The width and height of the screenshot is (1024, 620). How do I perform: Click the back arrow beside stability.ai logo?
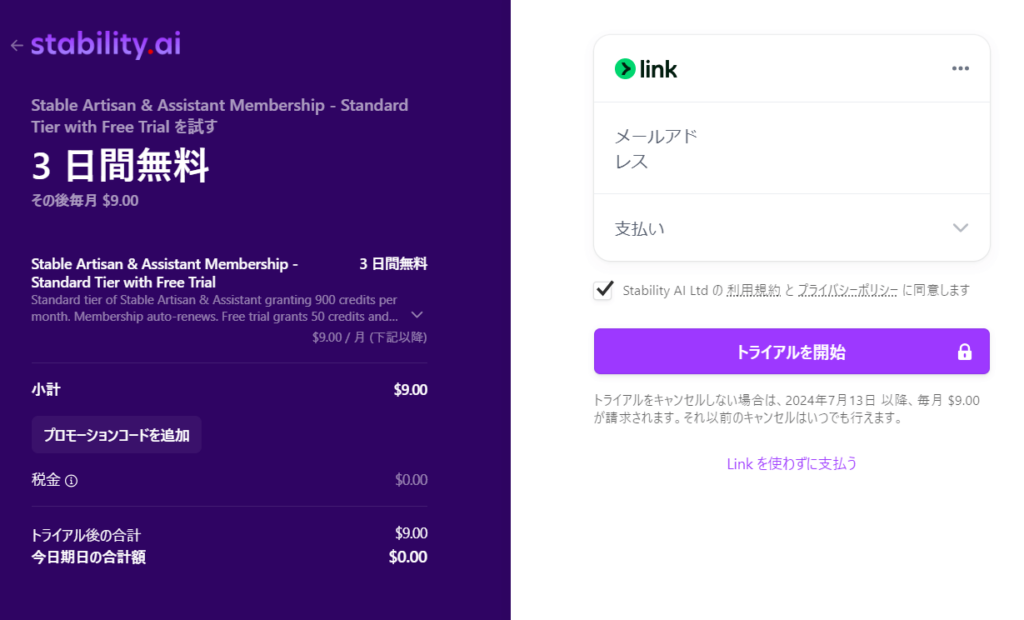pos(17,45)
